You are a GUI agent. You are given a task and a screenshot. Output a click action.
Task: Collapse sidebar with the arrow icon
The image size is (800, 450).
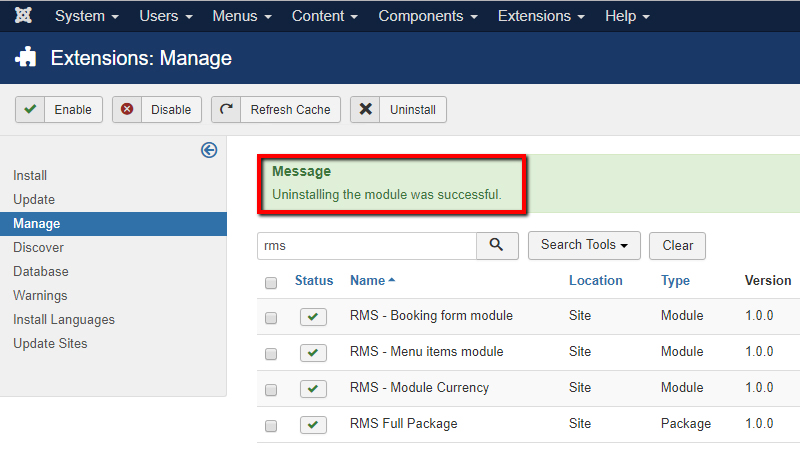coord(209,150)
